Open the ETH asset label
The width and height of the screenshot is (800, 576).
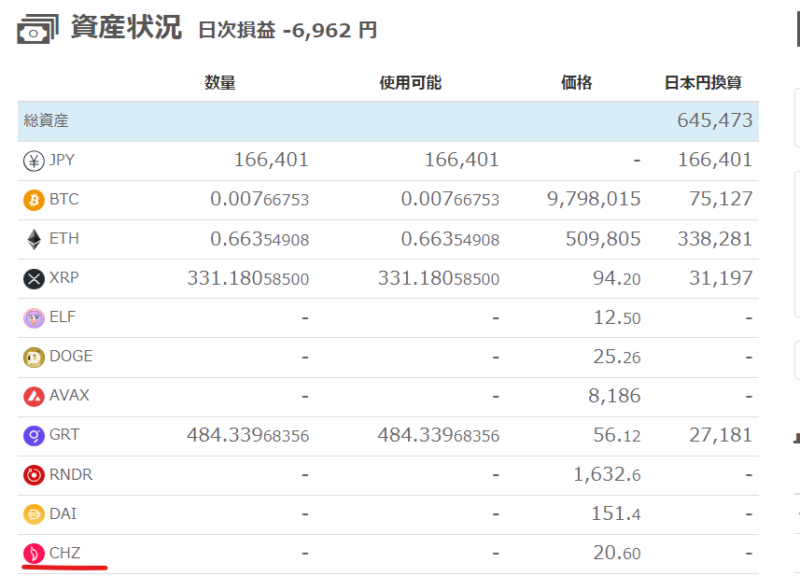pos(64,239)
